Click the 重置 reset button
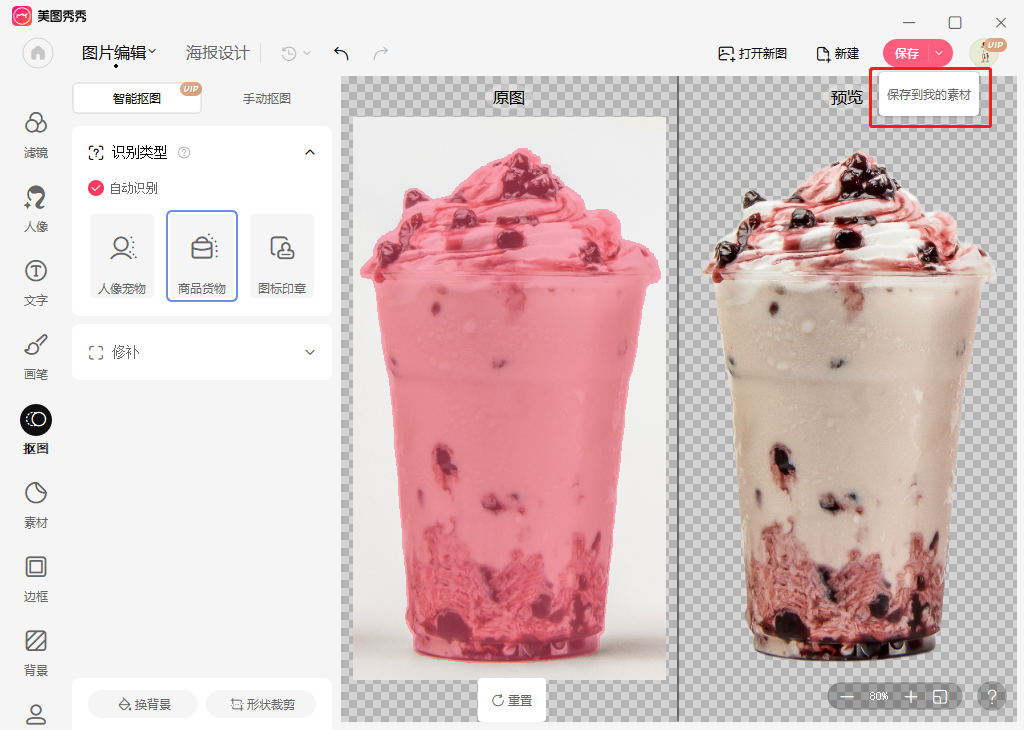This screenshot has width=1024, height=730. (511, 700)
